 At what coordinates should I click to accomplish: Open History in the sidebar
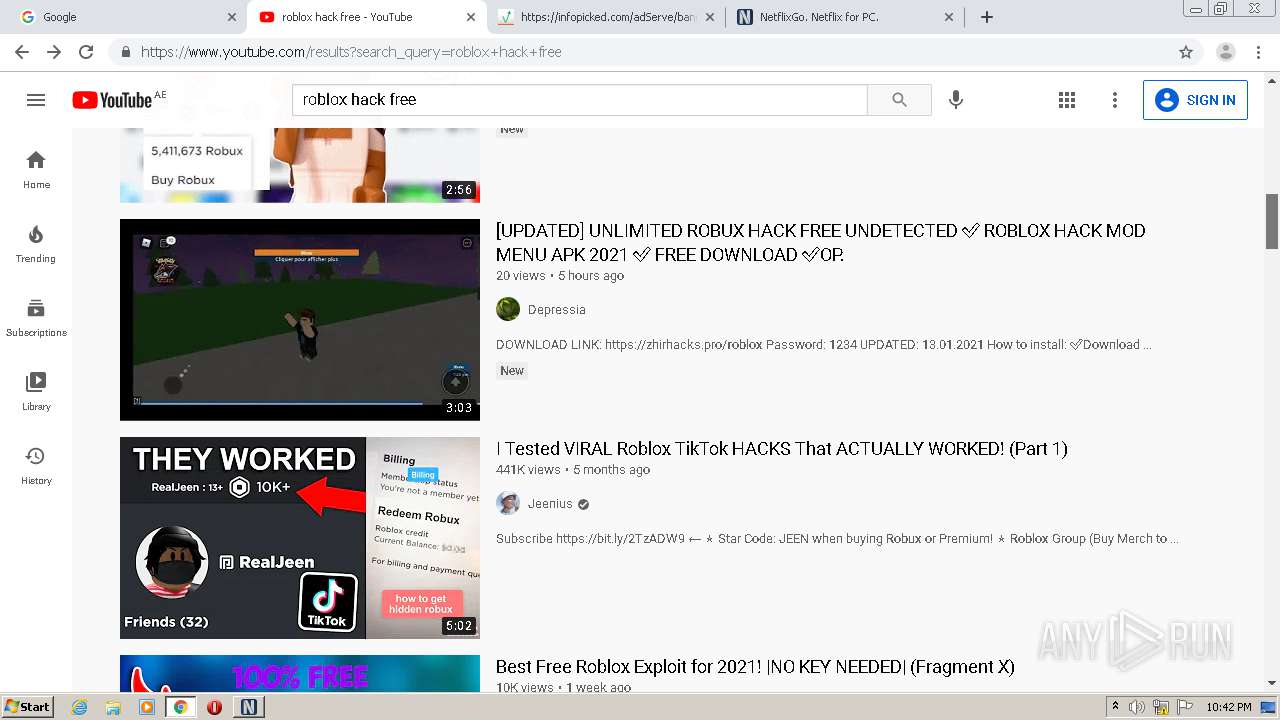pos(36,465)
